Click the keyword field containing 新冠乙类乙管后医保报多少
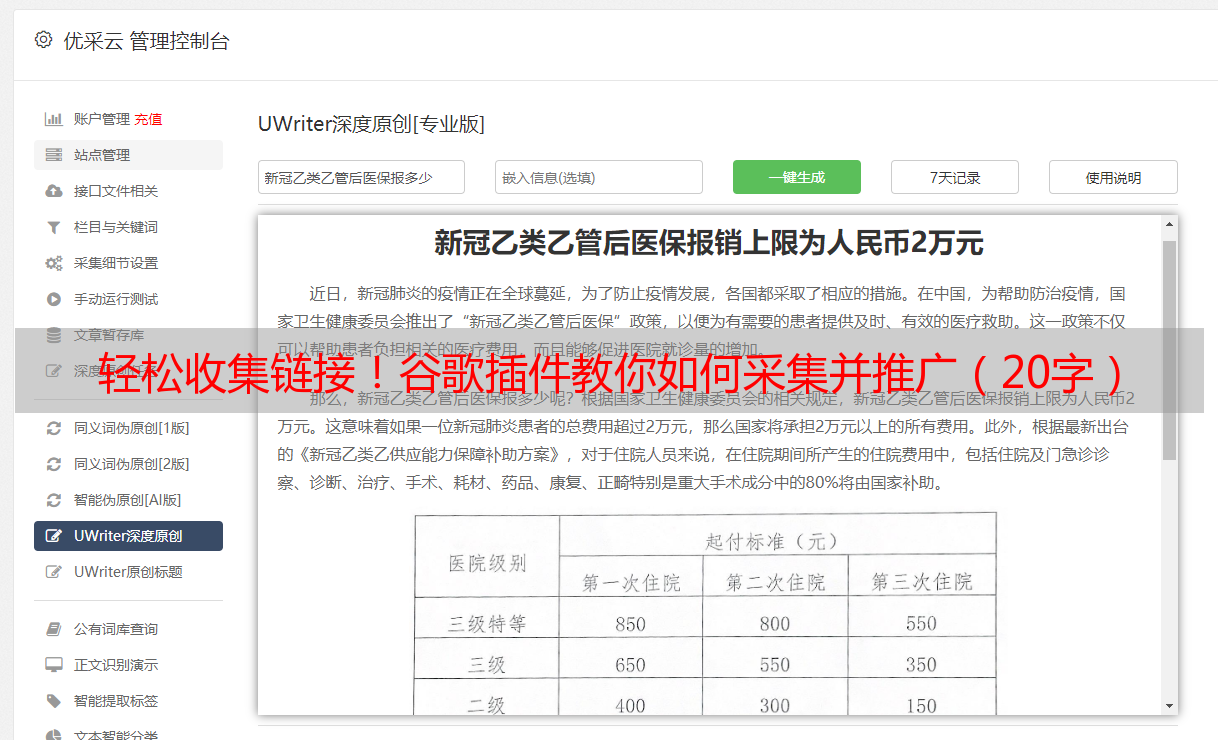This screenshot has height=740, width=1218. pyautogui.click(x=361, y=177)
